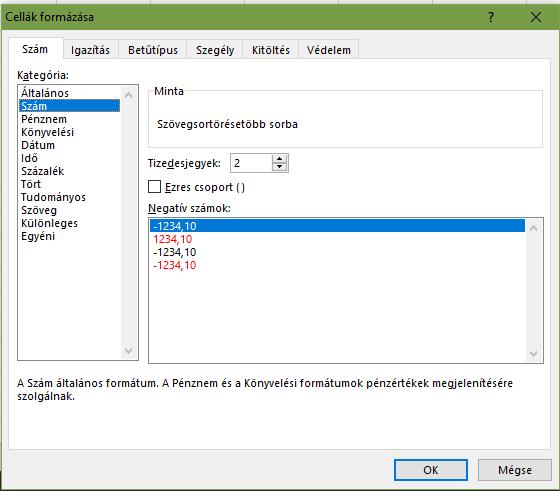Image resolution: width=560 pixels, height=491 pixels.
Task: Click category list scroll down arrow
Action: click(129, 351)
